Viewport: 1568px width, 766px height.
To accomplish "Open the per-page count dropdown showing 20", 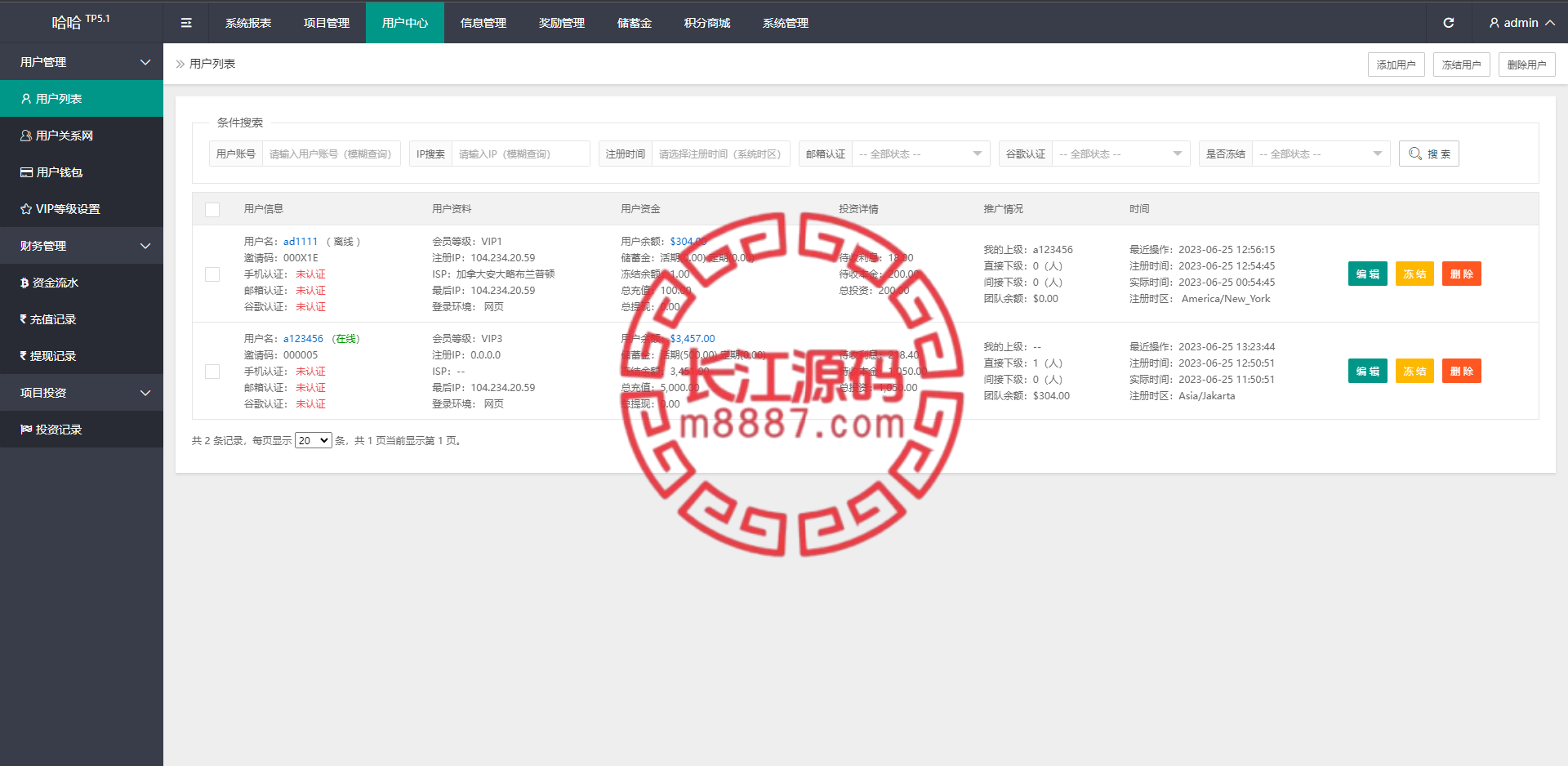I will click(x=314, y=440).
